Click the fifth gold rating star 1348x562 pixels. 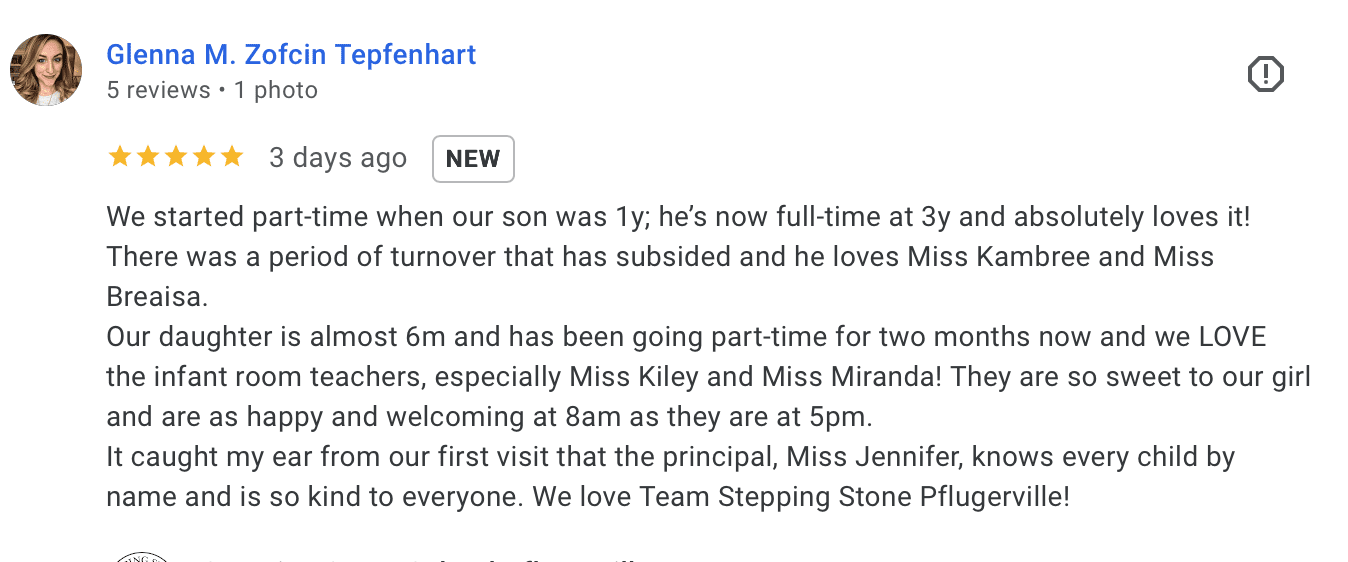(x=232, y=157)
